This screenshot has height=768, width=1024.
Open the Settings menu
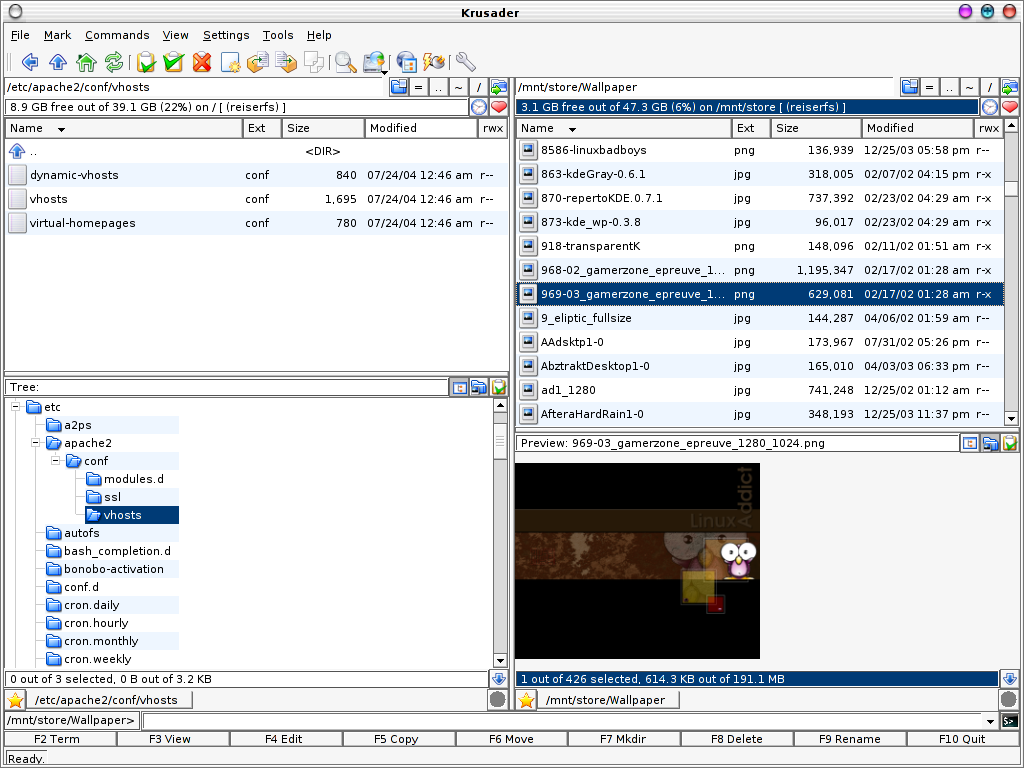coord(226,35)
